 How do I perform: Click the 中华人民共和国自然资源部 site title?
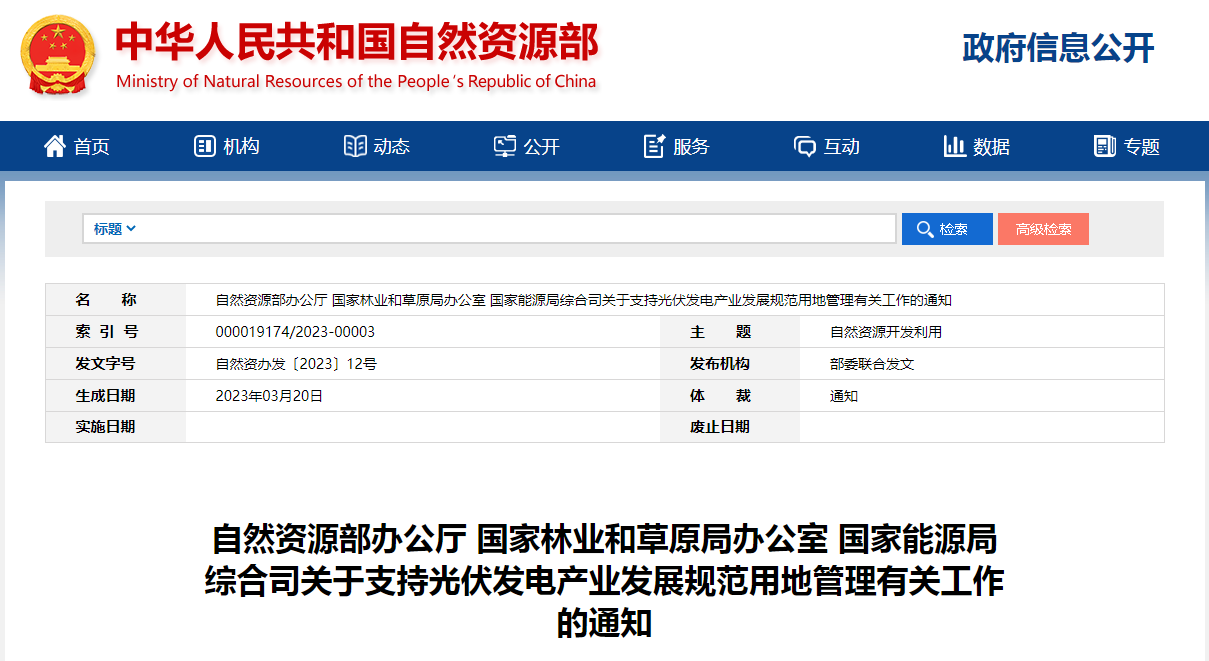[357, 41]
